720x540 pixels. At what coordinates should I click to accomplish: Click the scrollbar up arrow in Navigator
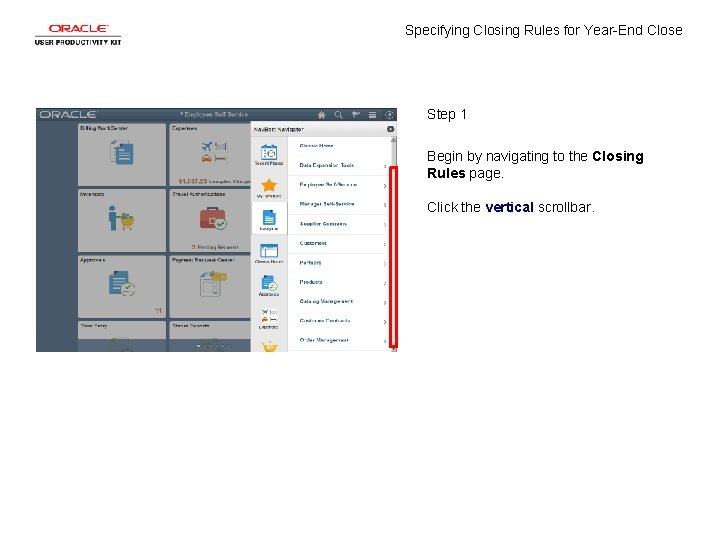pyautogui.click(x=394, y=139)
